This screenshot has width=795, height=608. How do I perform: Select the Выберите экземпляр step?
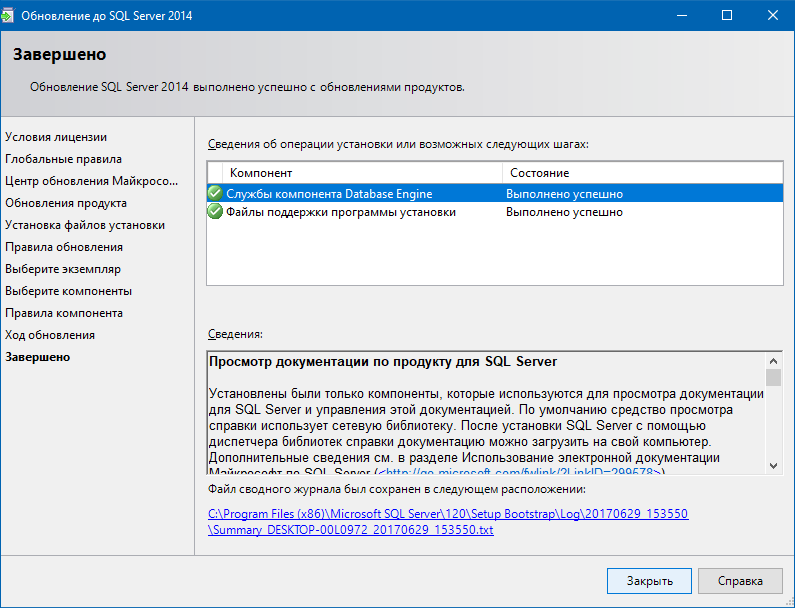point(63,269)
